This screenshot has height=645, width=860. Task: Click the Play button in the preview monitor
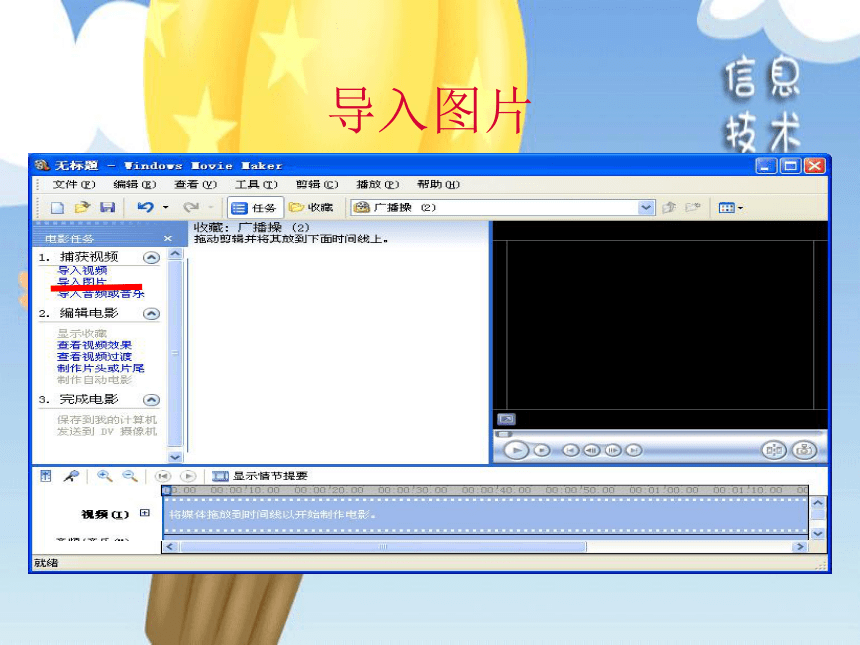pos(516,451)
